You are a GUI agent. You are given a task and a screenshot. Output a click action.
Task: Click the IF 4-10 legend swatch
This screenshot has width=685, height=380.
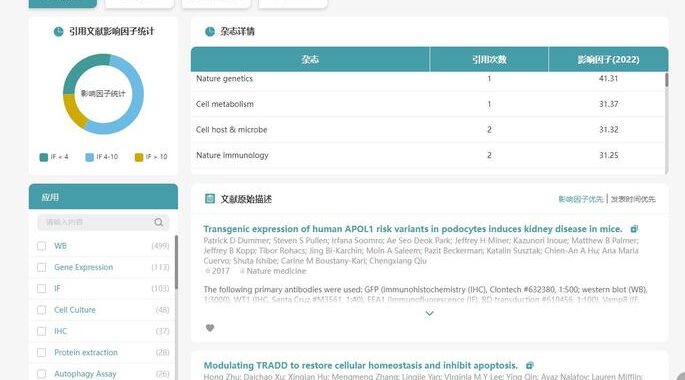[90, 157]
